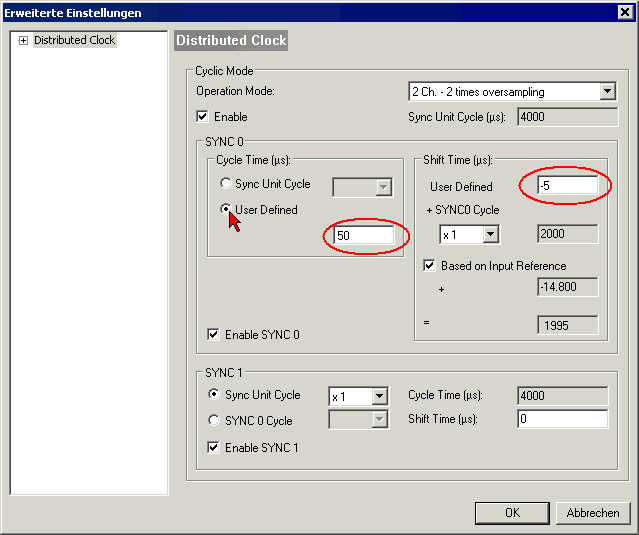Close the Erweiterte Einstellungen dialog
This screenshot has height=535, width=639.
click(625, 12)
